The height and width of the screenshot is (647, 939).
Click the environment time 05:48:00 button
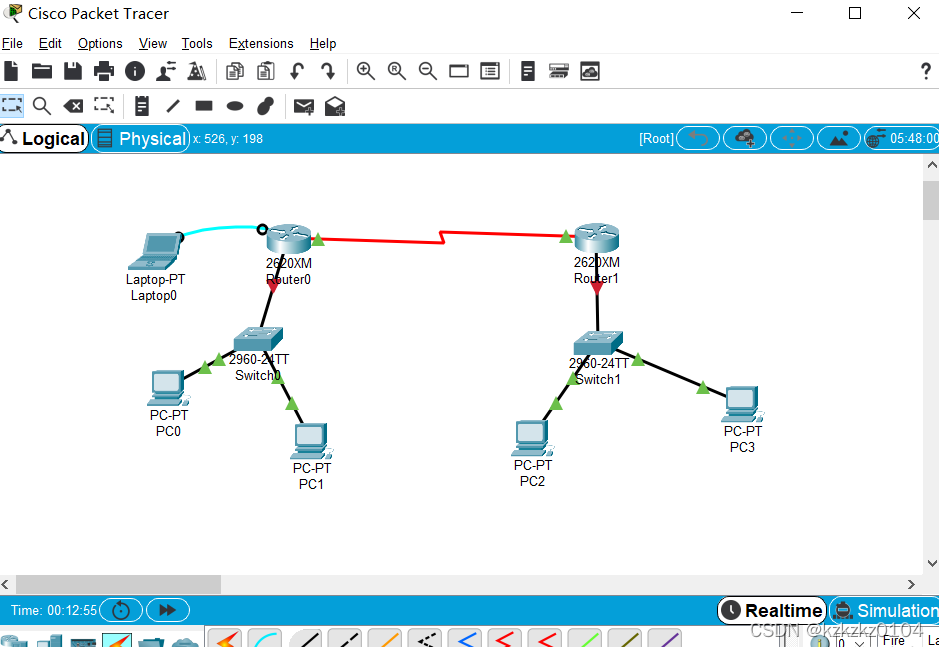901,138
